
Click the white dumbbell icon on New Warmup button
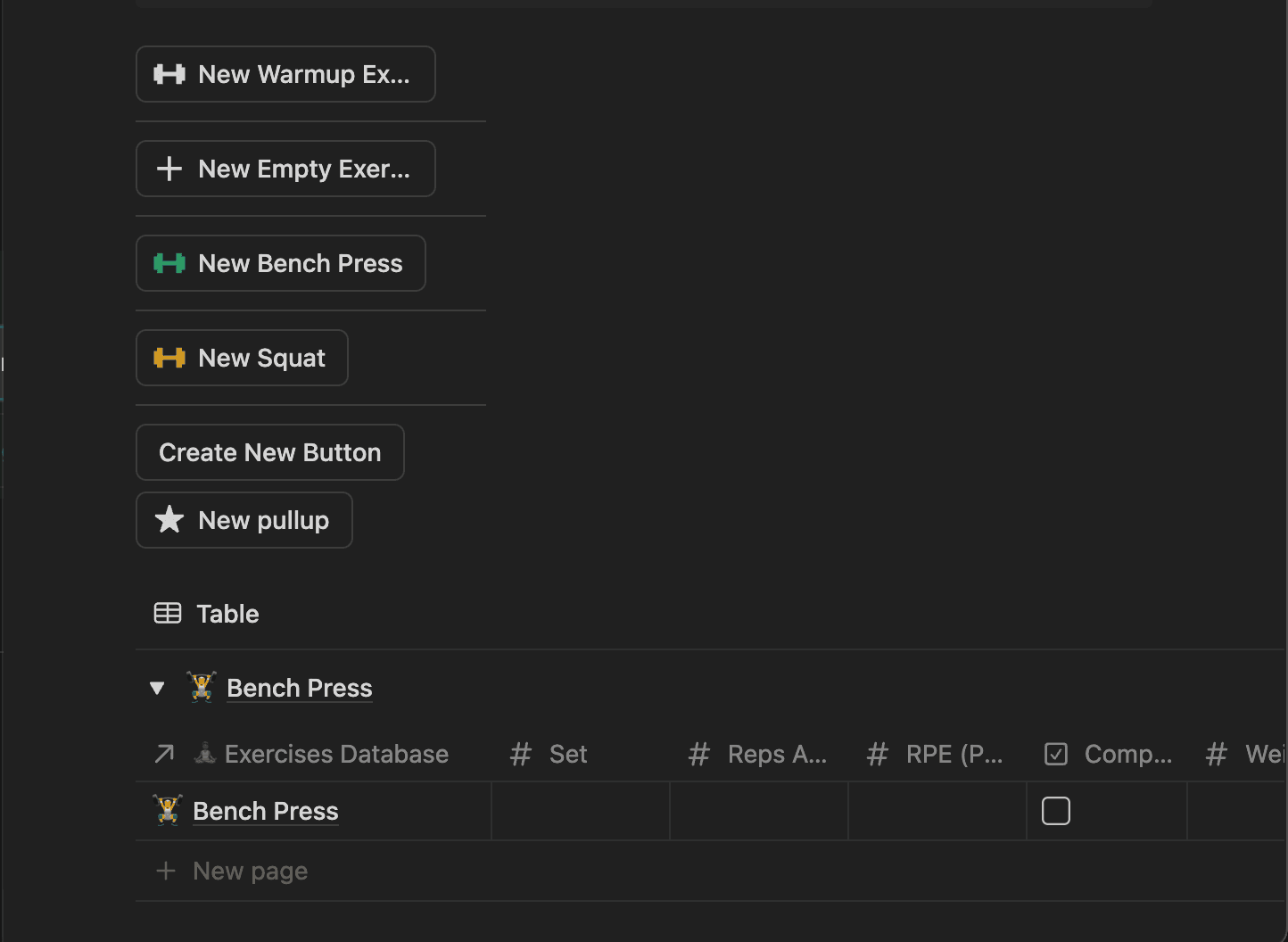pyautogui.click(x=169, y=74)
